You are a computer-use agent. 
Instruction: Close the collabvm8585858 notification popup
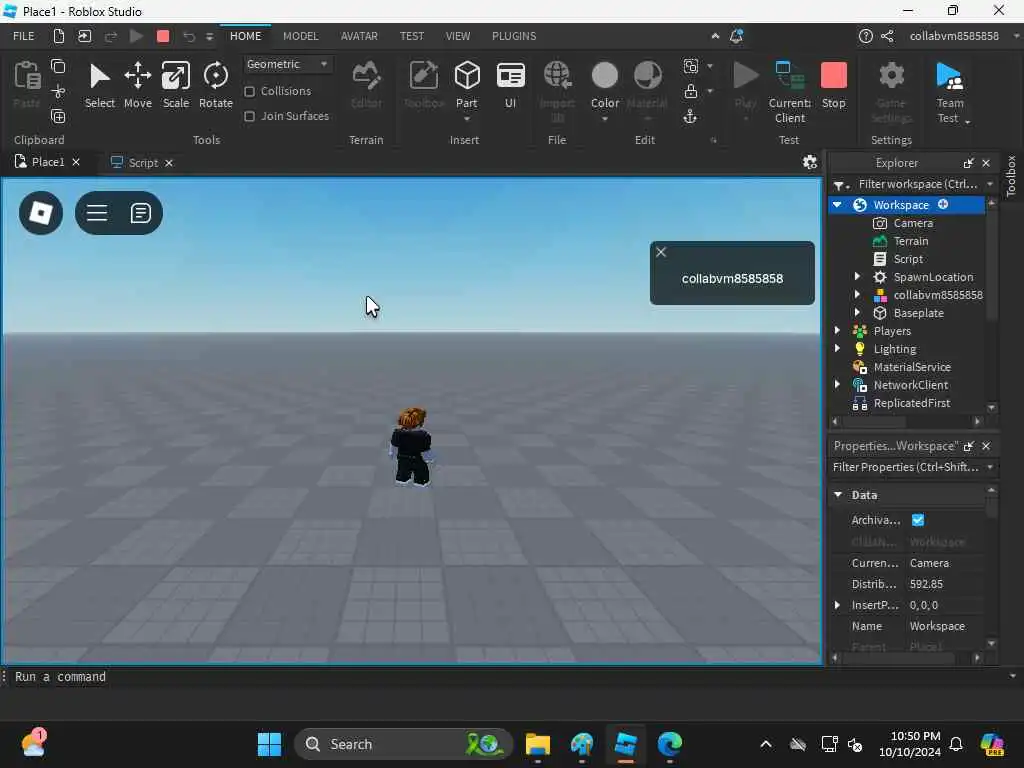661,252
